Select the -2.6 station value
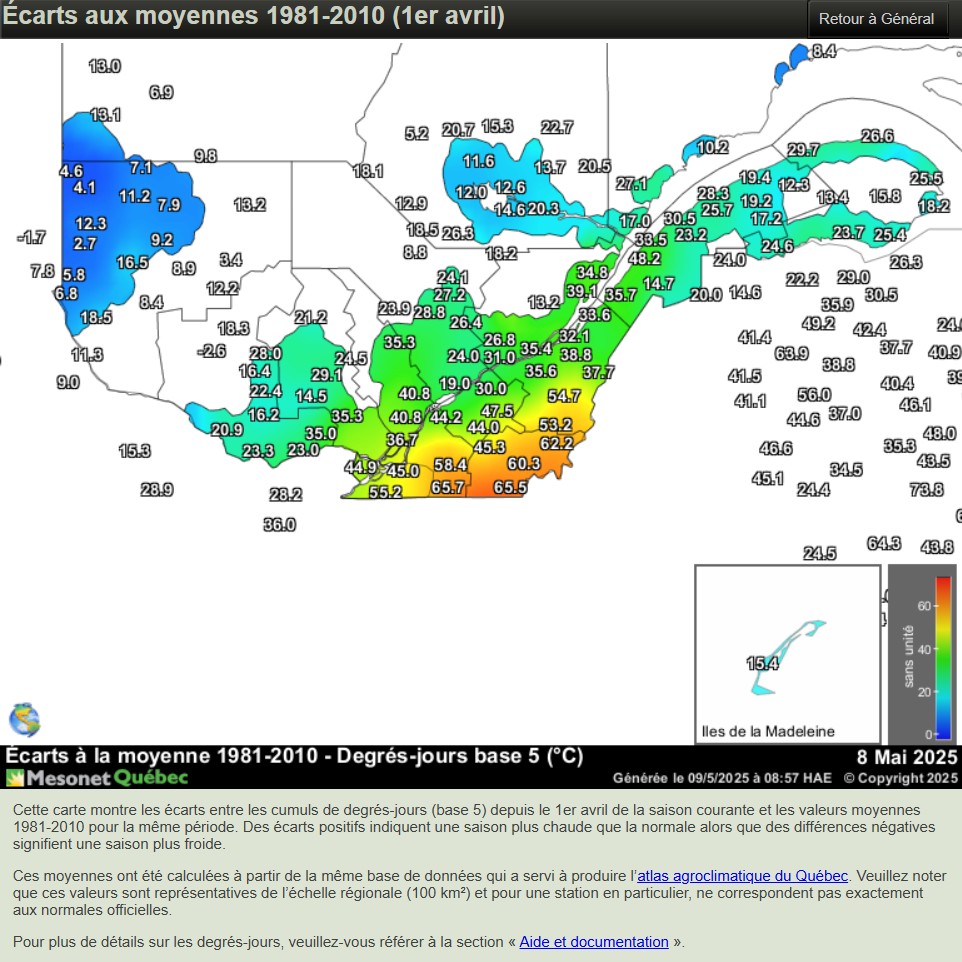 pyautogui.click(x=212, y=351)
